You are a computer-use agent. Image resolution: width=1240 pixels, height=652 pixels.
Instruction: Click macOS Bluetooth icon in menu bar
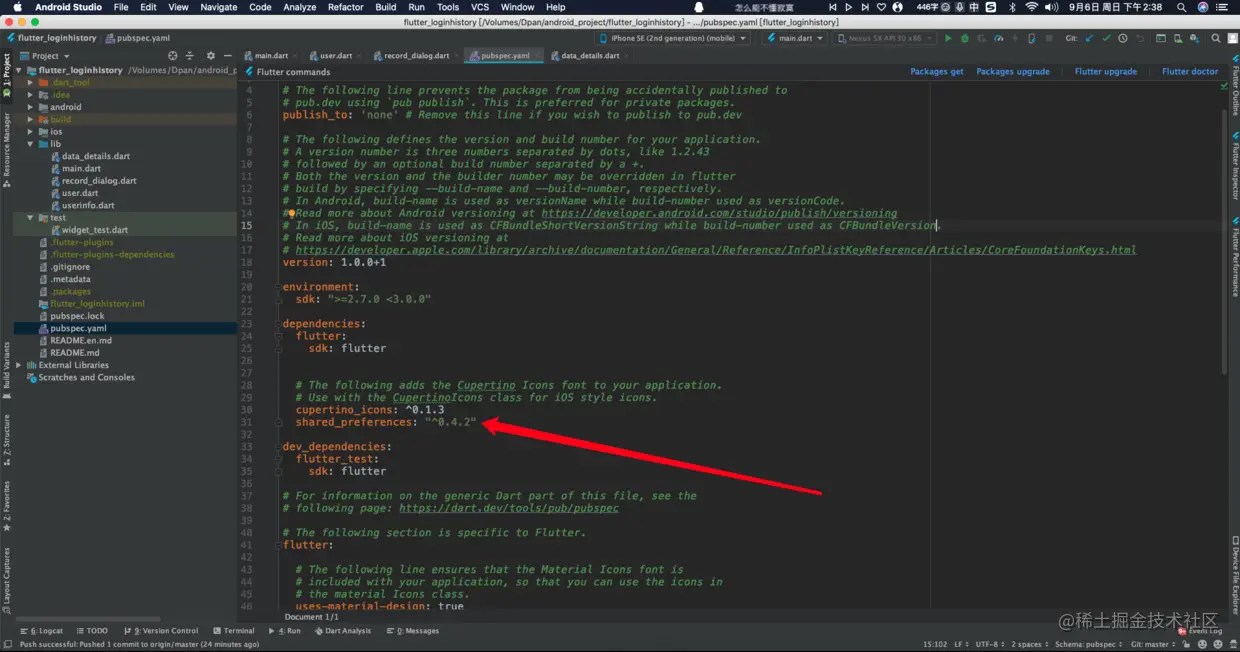[x=1012, y=7]
